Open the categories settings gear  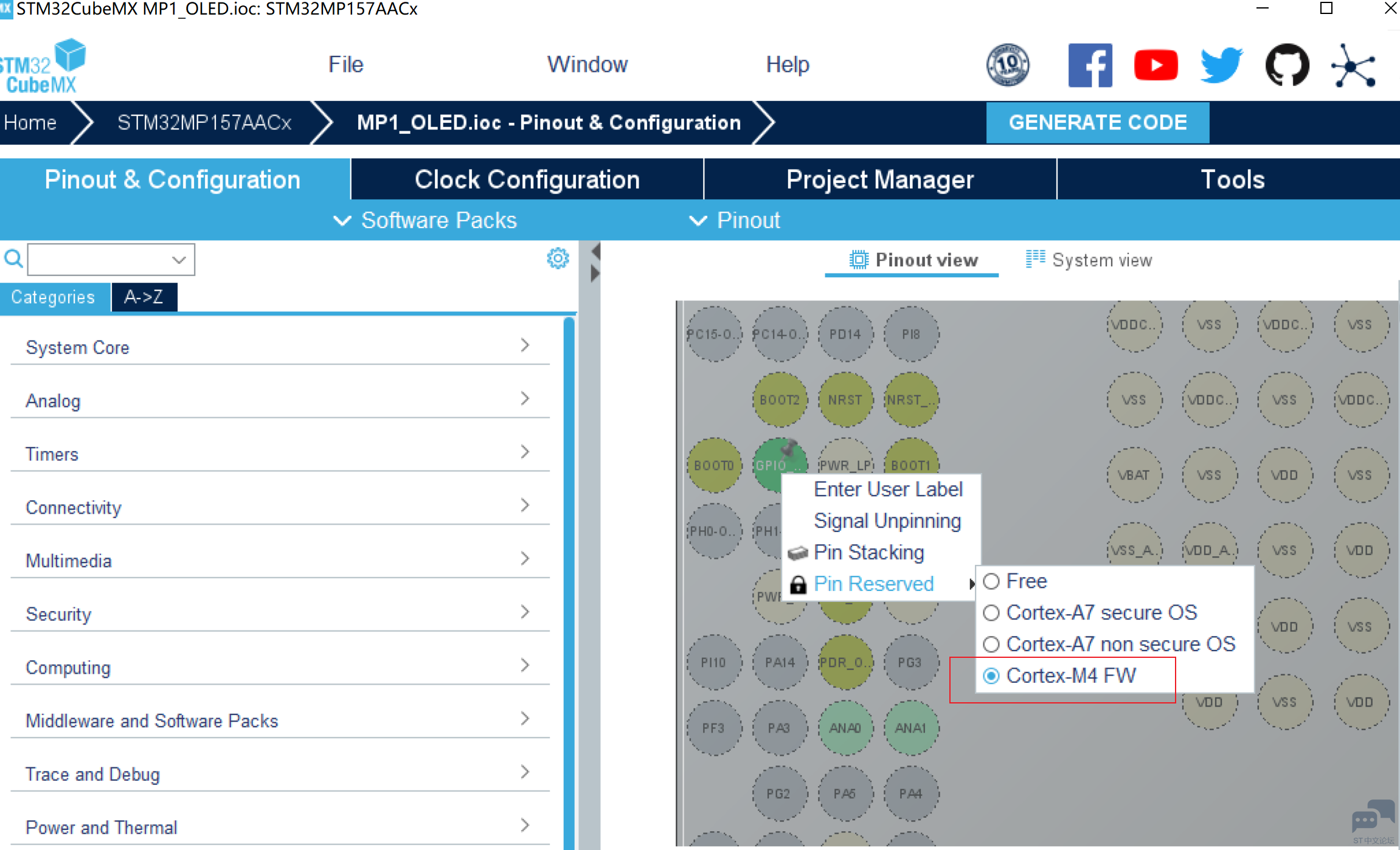pyautogui.click(x=558, y=258)
